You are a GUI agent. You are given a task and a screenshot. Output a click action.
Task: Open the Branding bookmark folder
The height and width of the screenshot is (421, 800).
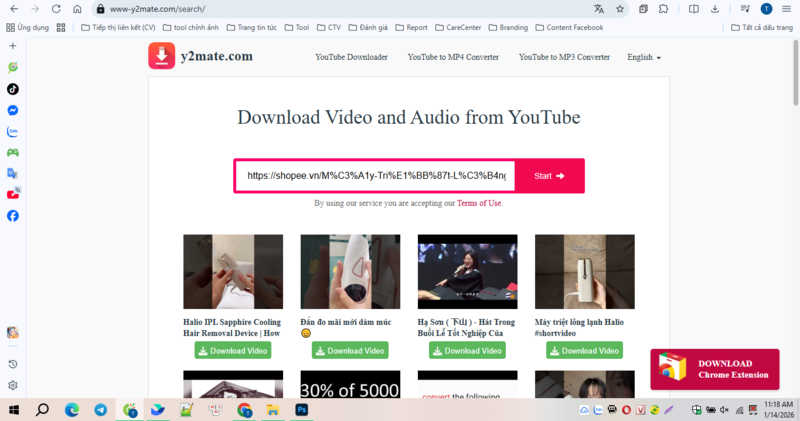coord(508,28)
